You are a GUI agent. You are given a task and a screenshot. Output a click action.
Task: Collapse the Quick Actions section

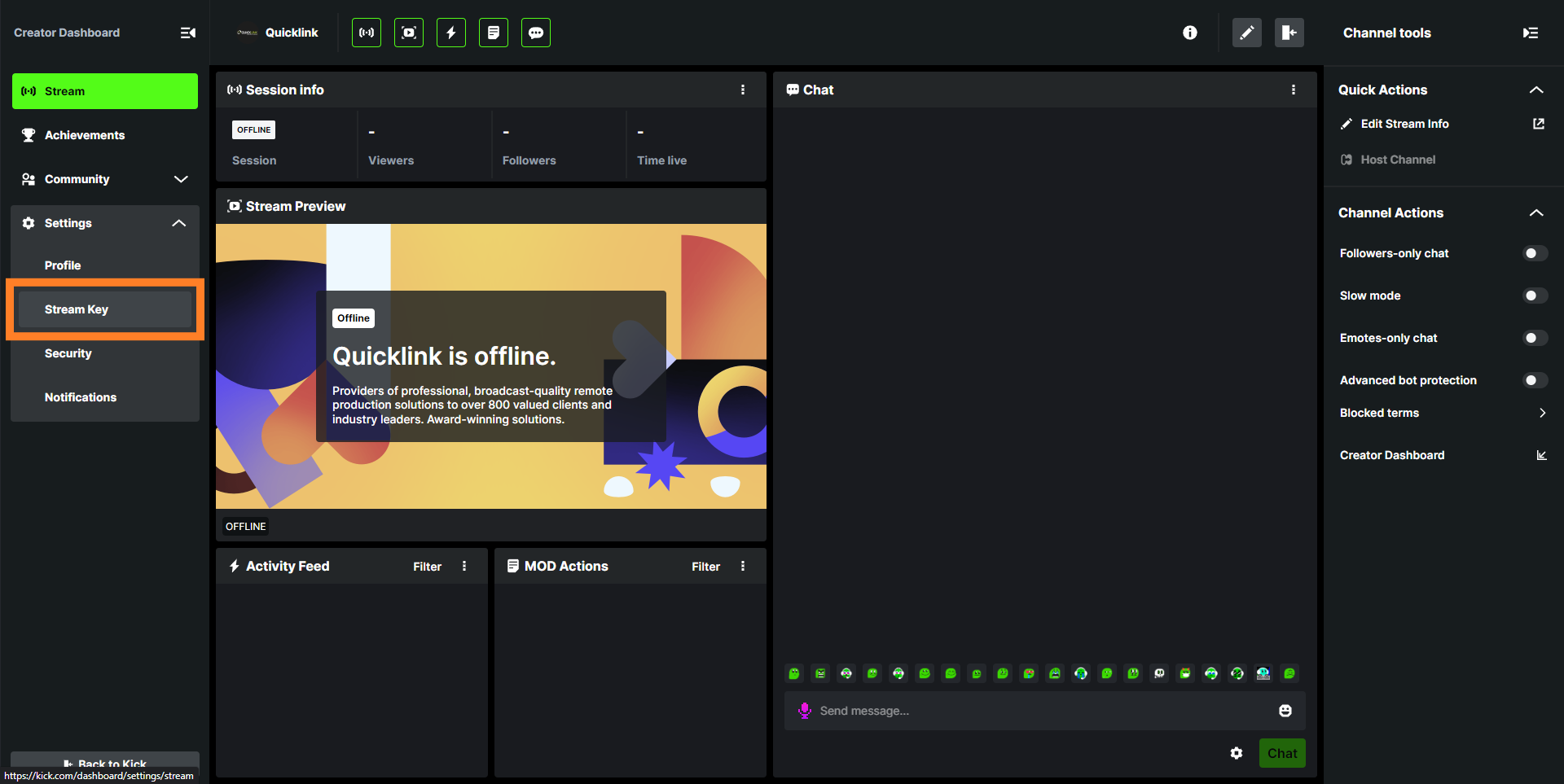(1536, 90)
